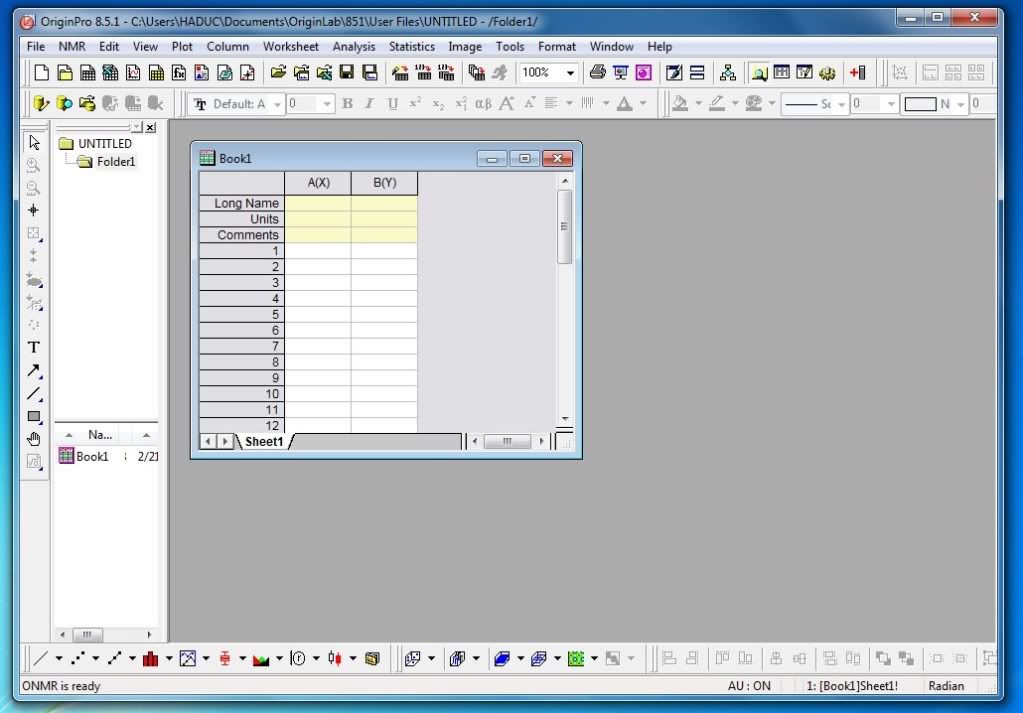The image size is (1023, 713).
Task: Select the Zoom Out tool
Action: (34, 188)
